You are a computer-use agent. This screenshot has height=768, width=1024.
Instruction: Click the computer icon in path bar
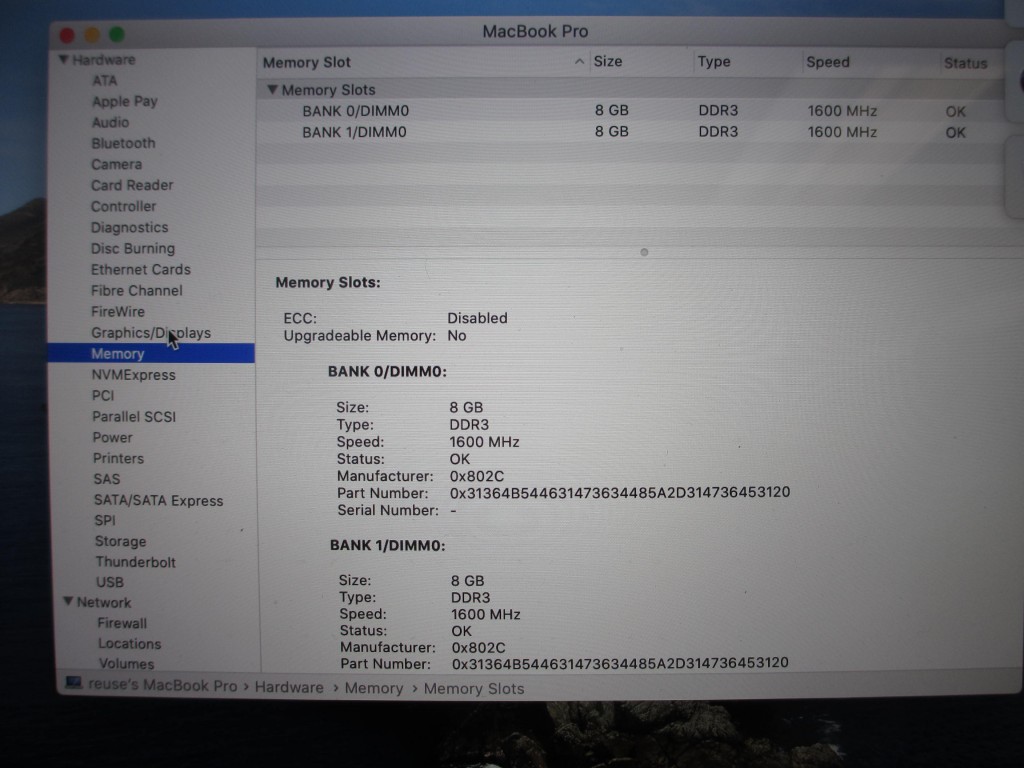tap(73, 683)
